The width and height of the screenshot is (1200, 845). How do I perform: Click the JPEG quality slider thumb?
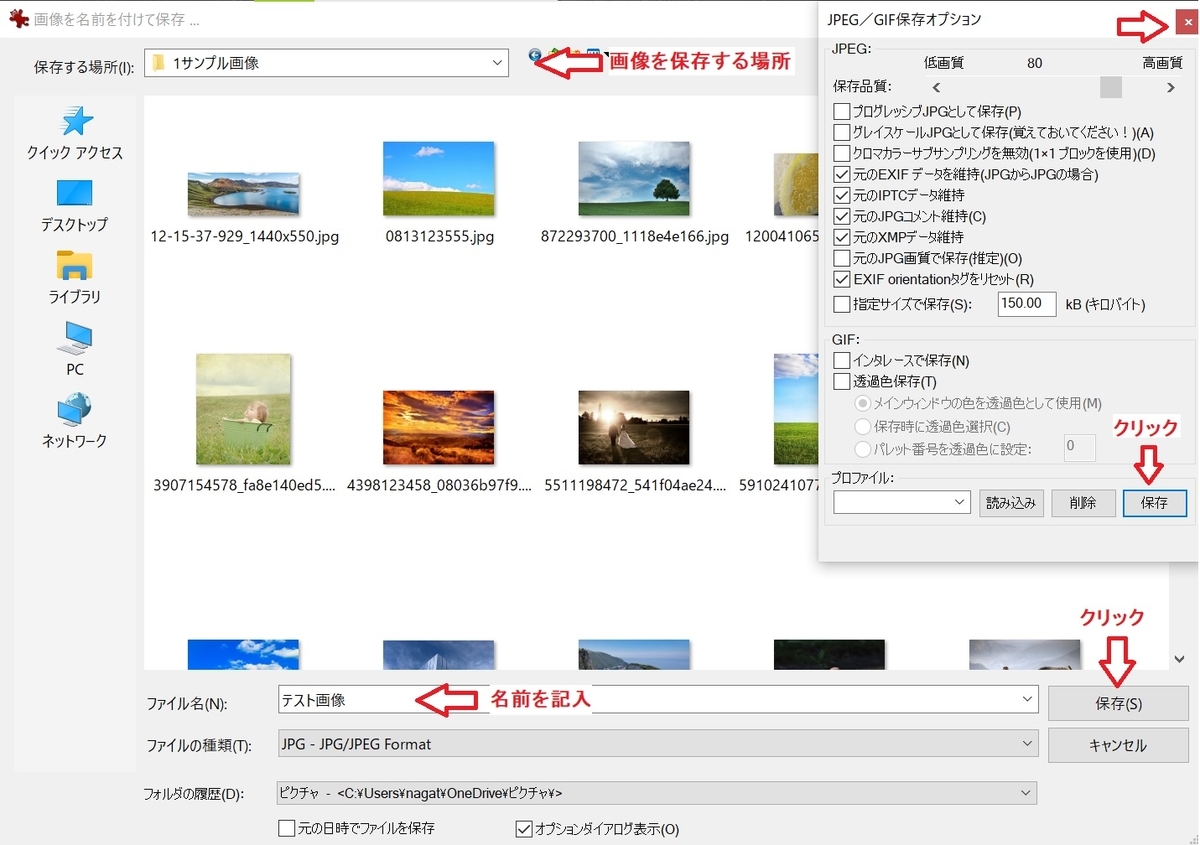[1111, 87]
